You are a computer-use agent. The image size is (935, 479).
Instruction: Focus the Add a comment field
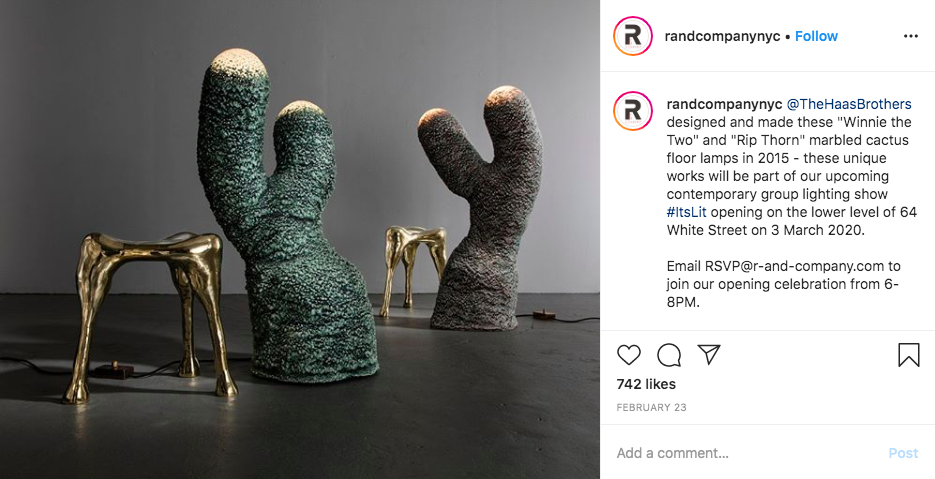tap(745, 453)
